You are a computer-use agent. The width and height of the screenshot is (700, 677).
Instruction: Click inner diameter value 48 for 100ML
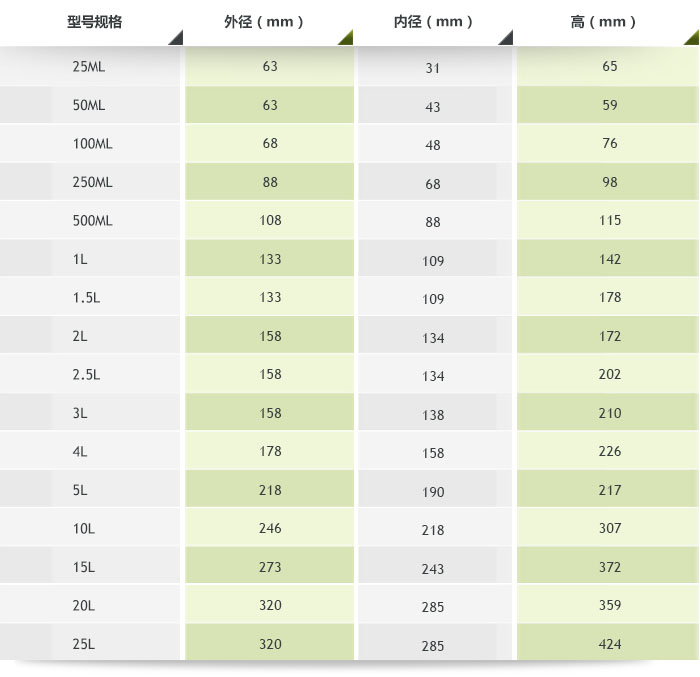point(433,146)
